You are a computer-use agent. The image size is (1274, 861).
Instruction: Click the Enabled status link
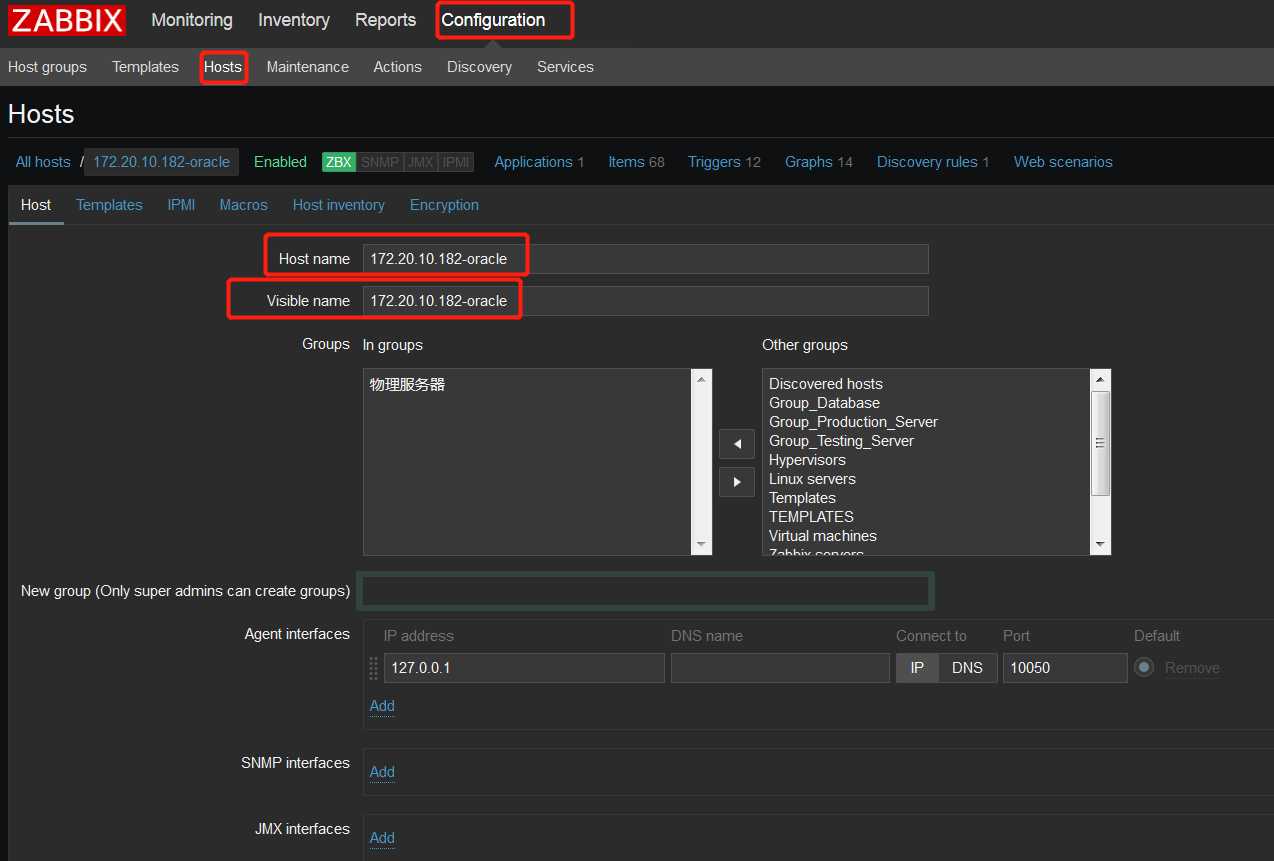(280, 162)
